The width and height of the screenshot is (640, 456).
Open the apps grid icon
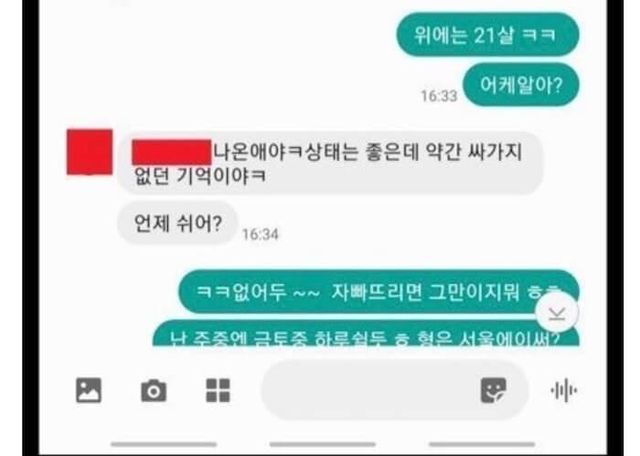(x=218, y=390)
